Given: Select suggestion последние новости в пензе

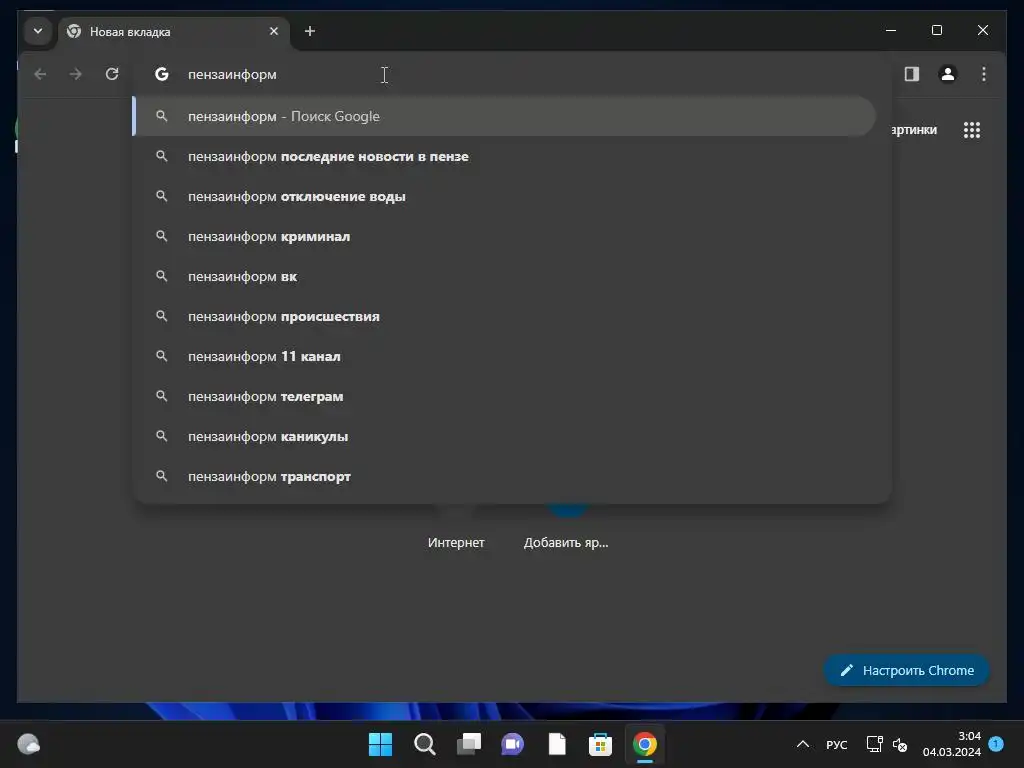Looking at the screenshot, I should pyautogui.click(x=504, y=157).
